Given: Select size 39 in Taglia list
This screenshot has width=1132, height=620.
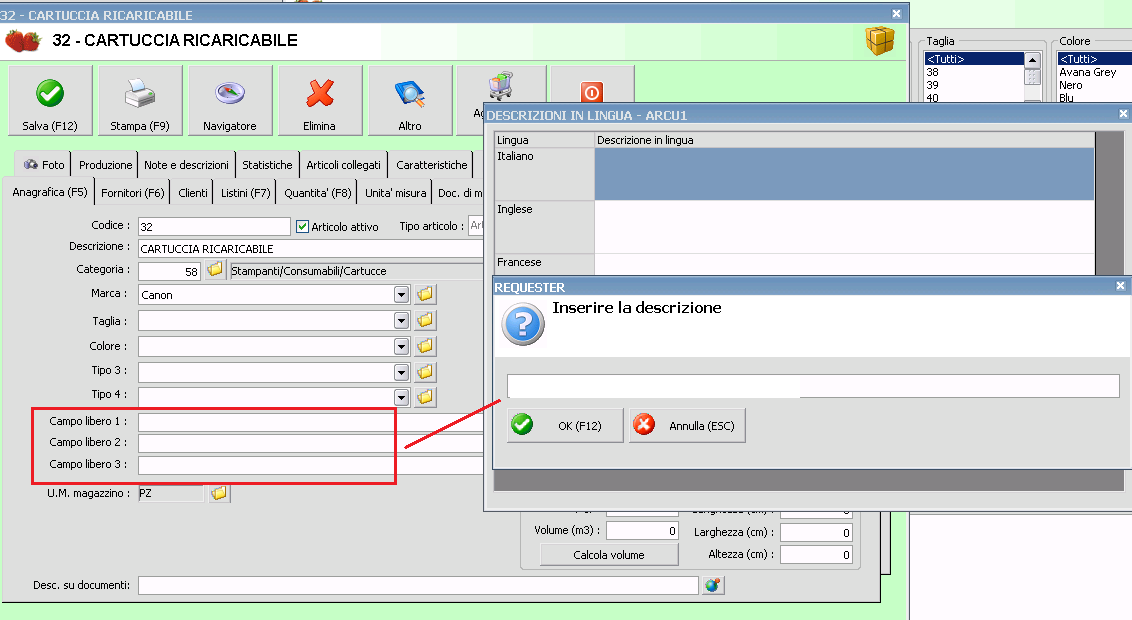Looking at the screenshot, I should pyautogui.click(x=974, y=85).
